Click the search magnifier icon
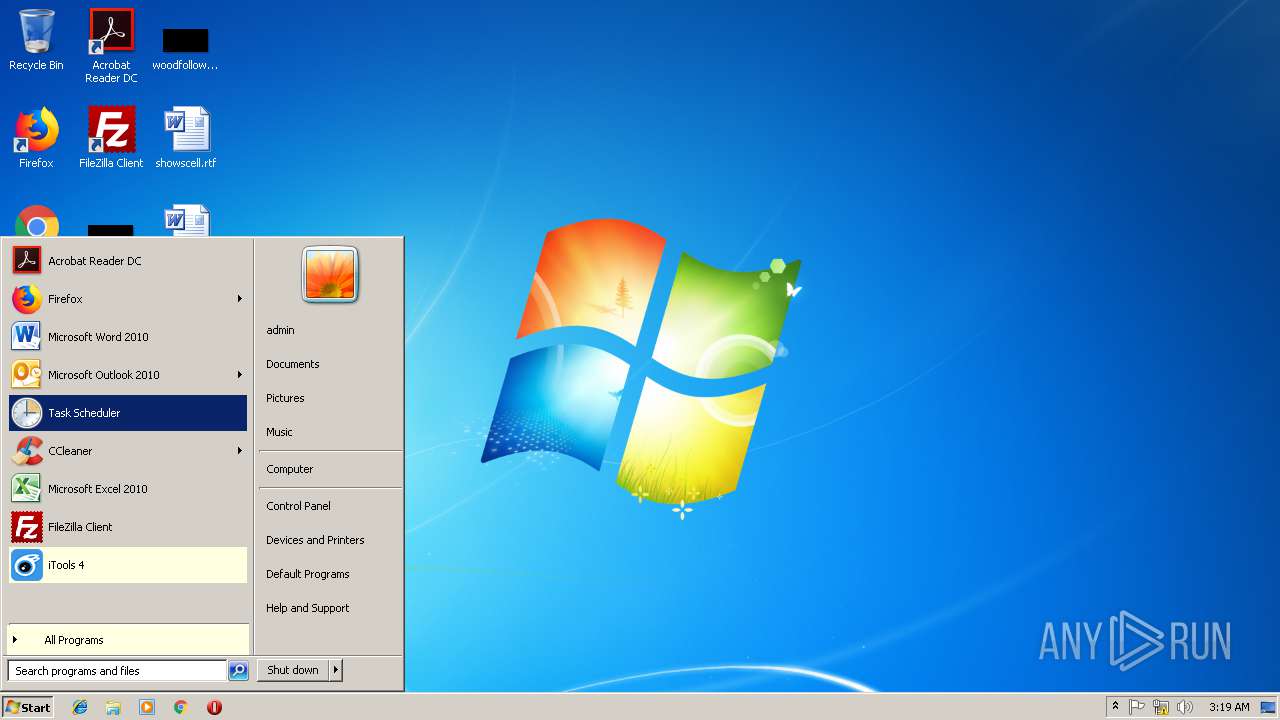The image size is (1280, 720). point(238,671)
